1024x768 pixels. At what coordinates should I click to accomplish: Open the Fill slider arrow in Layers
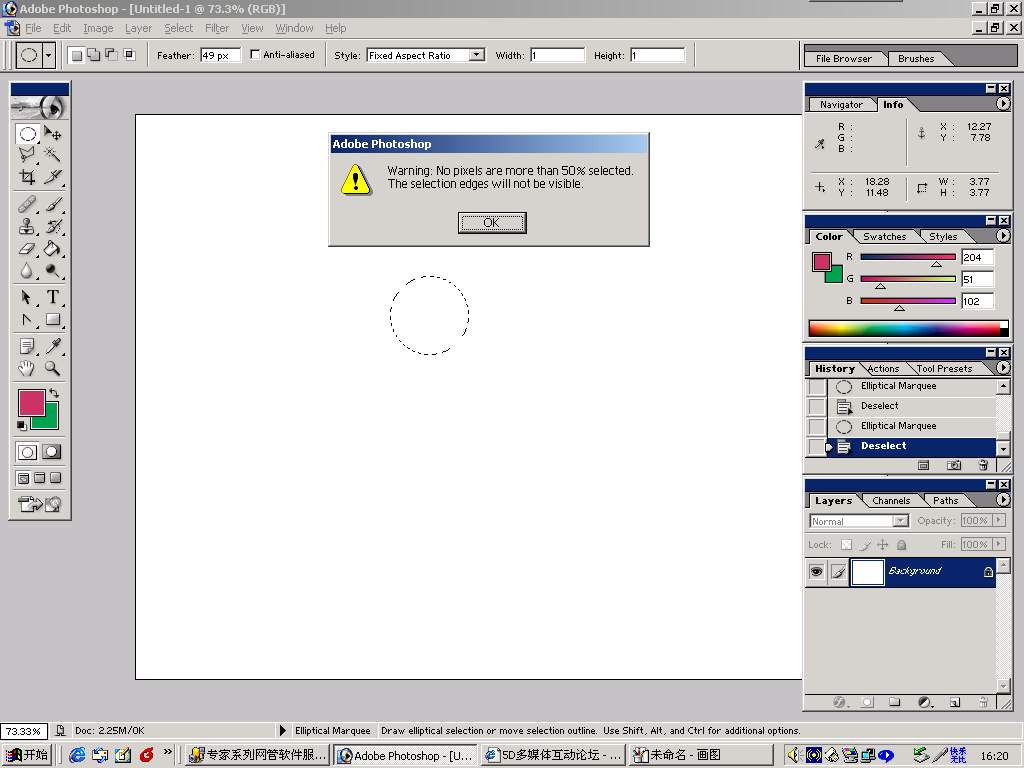pyautogui.click(x=997, y=544)
